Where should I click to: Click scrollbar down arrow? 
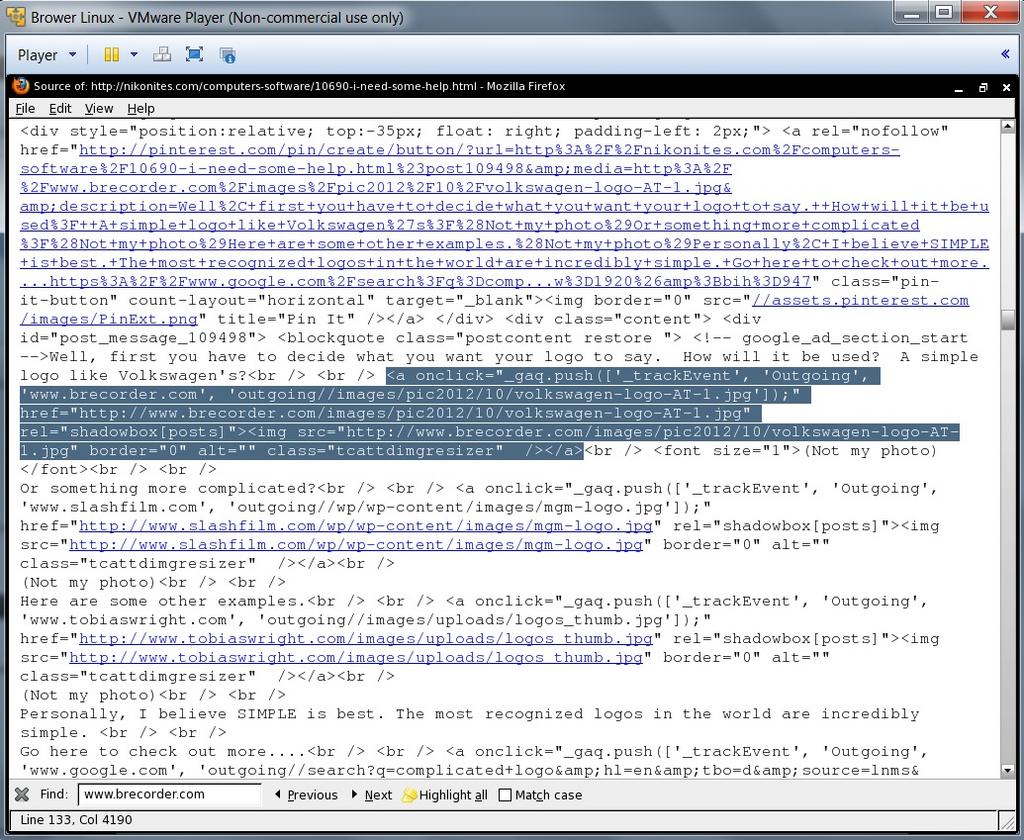point(1008,771)
